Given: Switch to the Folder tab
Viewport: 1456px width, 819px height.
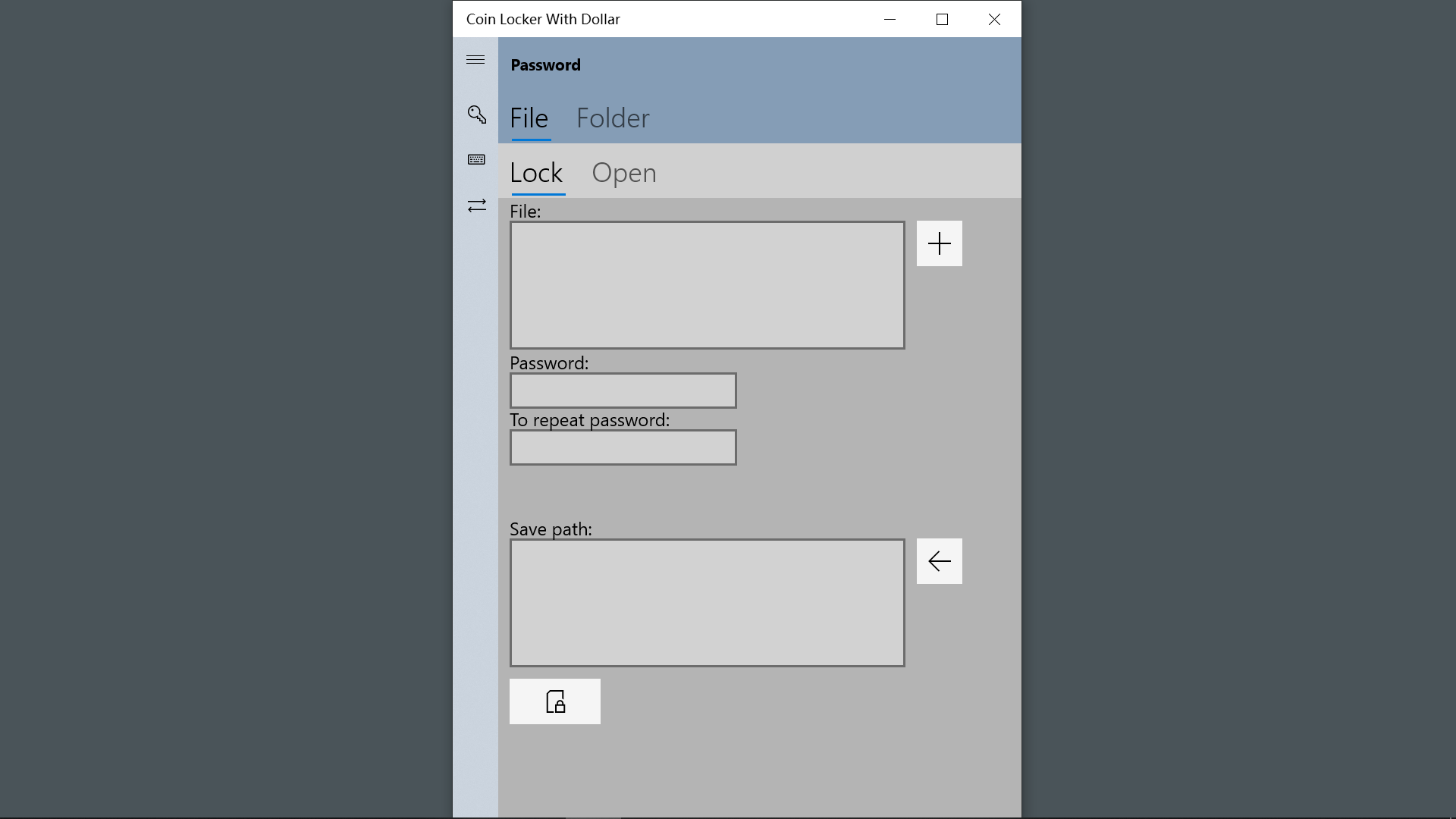Looking at the screenshot, I should click(613, 118).
